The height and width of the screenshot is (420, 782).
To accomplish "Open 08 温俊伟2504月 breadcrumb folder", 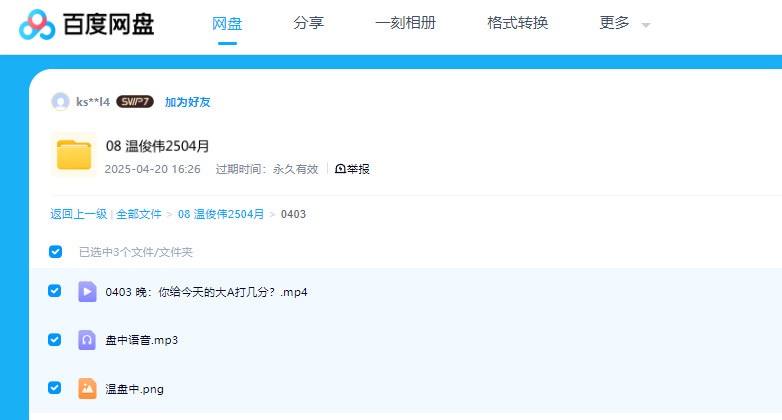I will 221,214.
